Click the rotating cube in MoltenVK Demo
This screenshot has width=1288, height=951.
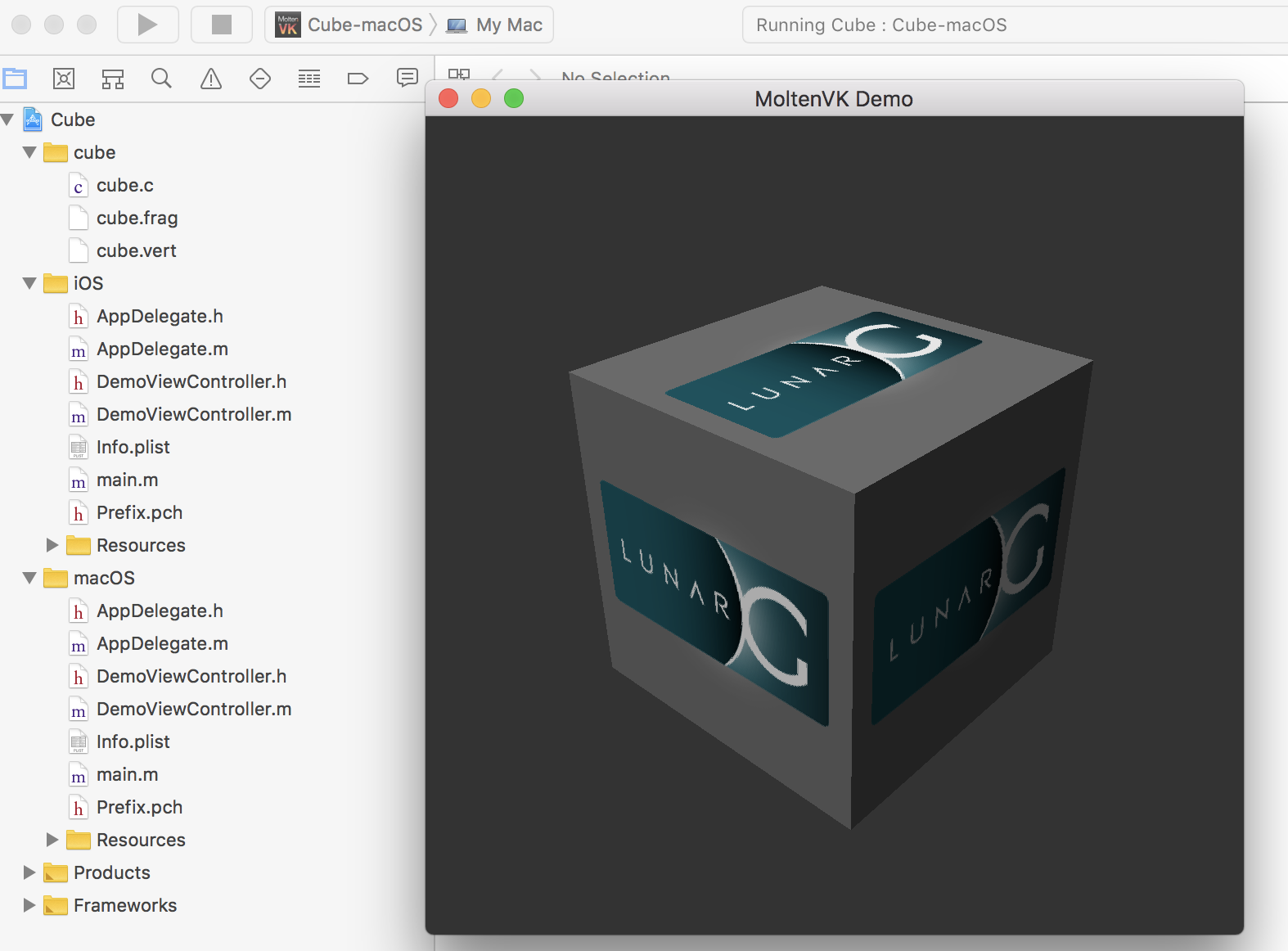pyautogui.click(x=831, y=557)
